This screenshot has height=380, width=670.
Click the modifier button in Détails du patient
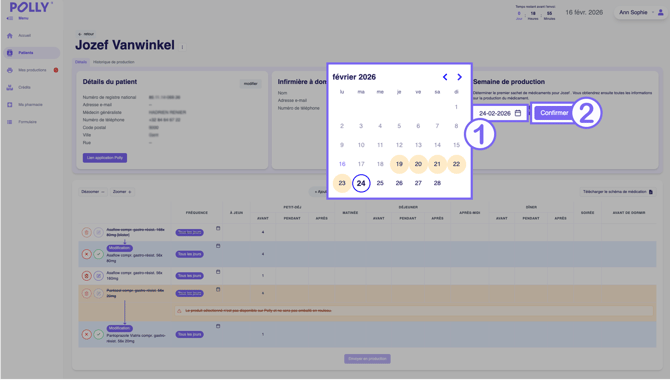coord(250,84)
